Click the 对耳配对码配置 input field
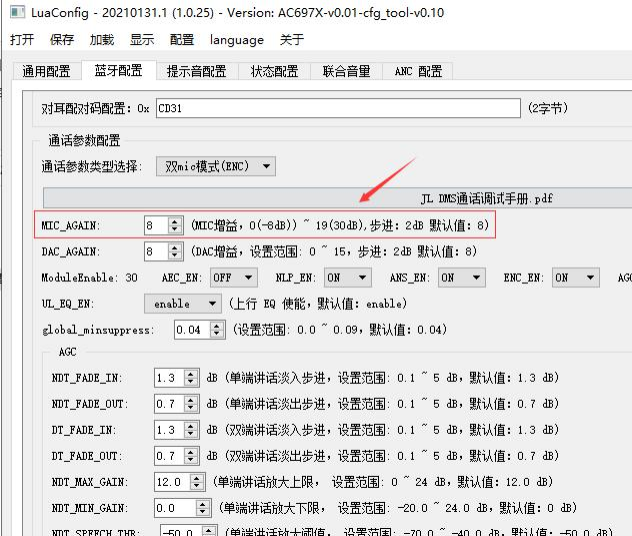 click(x=338, y=108)
